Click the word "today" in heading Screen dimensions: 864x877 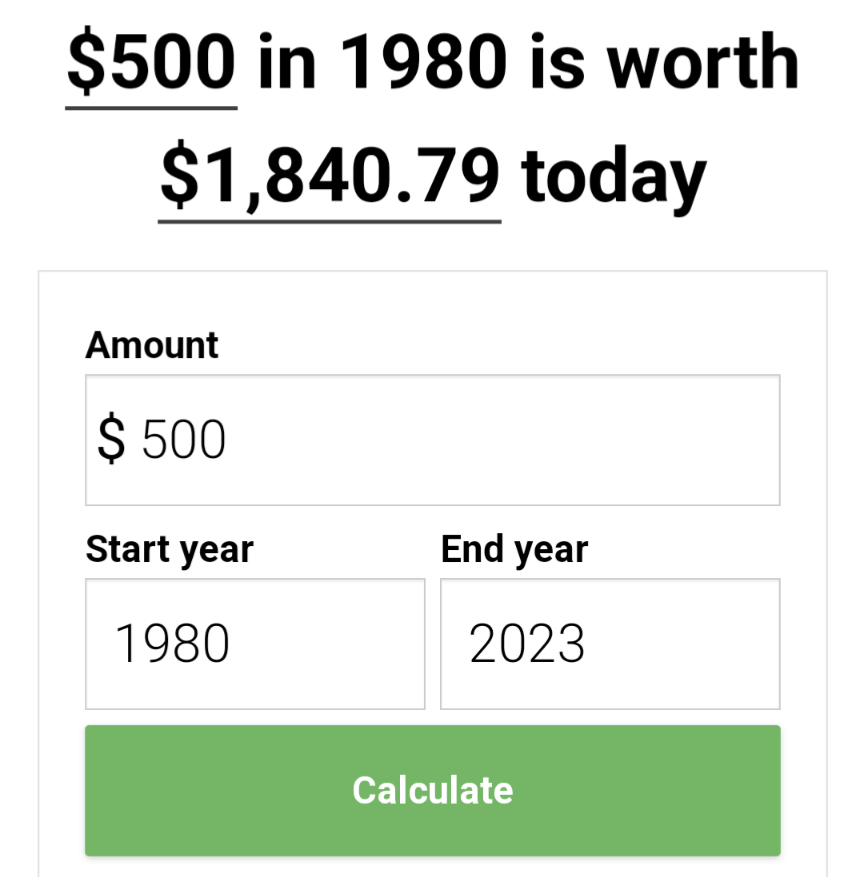click(614, 176)
